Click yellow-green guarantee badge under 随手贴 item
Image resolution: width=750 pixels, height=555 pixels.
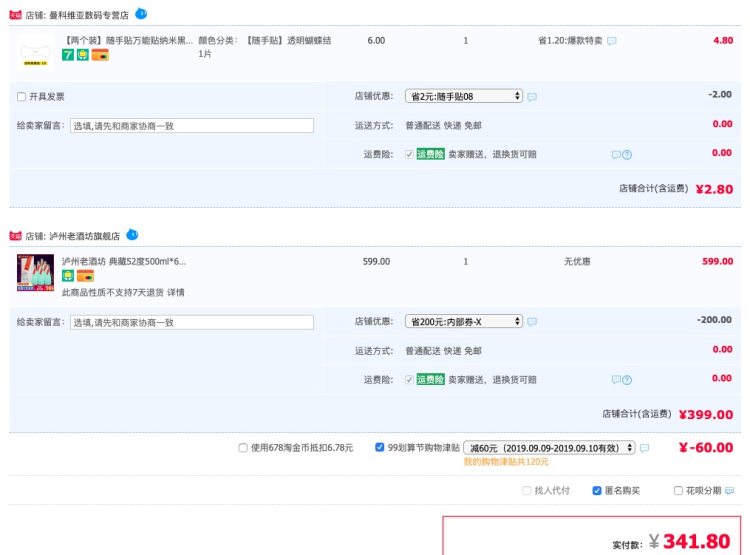click(83, 55)
